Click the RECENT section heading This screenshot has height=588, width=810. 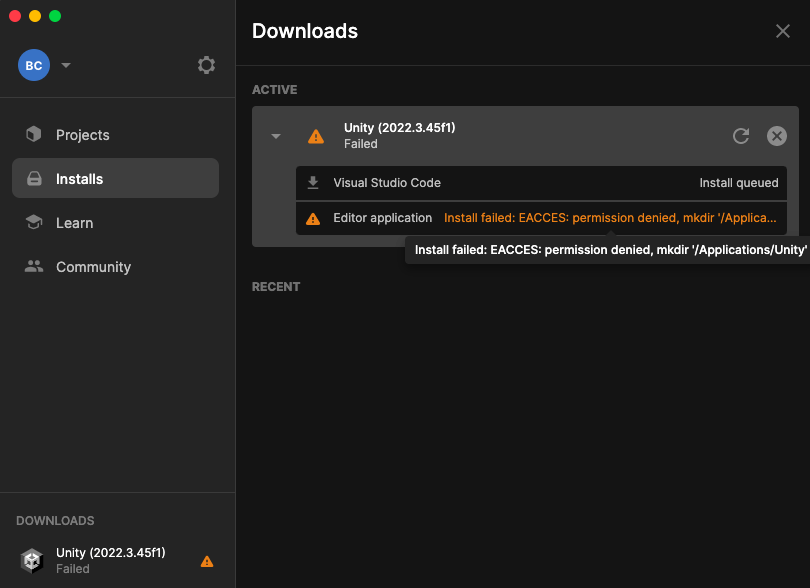click(276, 287)
